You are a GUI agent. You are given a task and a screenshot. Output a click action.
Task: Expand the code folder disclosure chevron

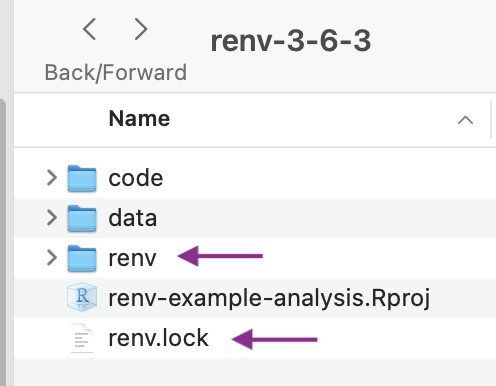click(x=52, y=178)
